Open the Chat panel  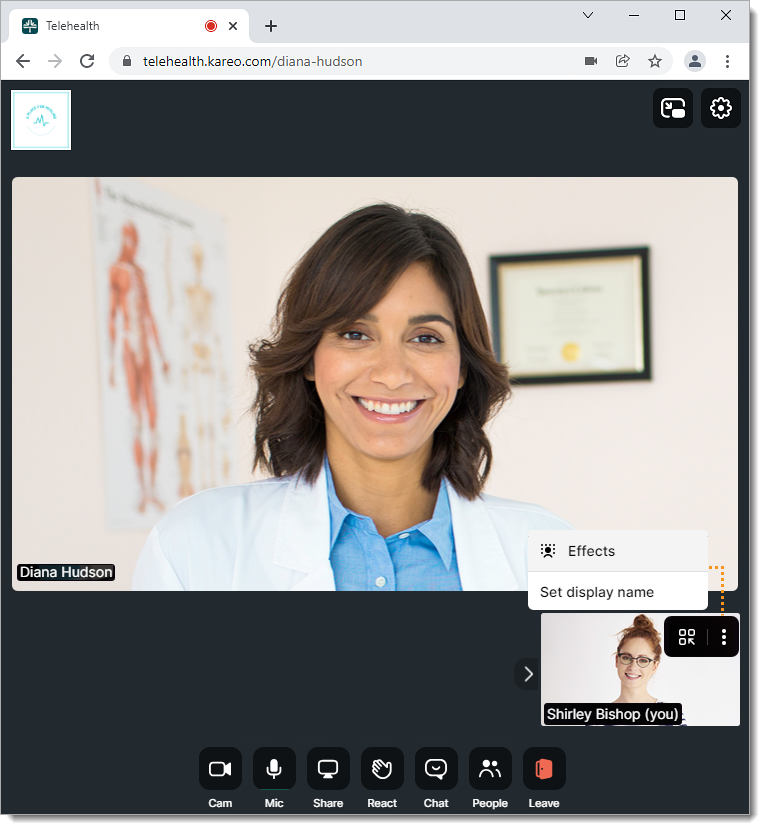coord(436,768)
